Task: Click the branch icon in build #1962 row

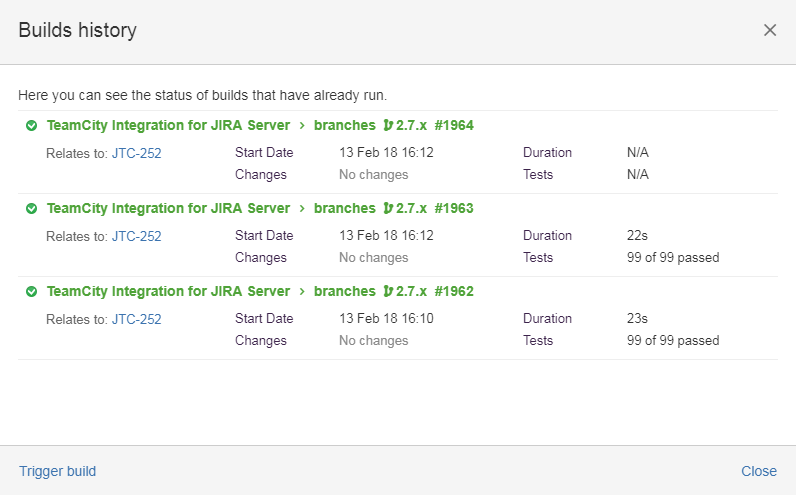Action: point(388,292)
